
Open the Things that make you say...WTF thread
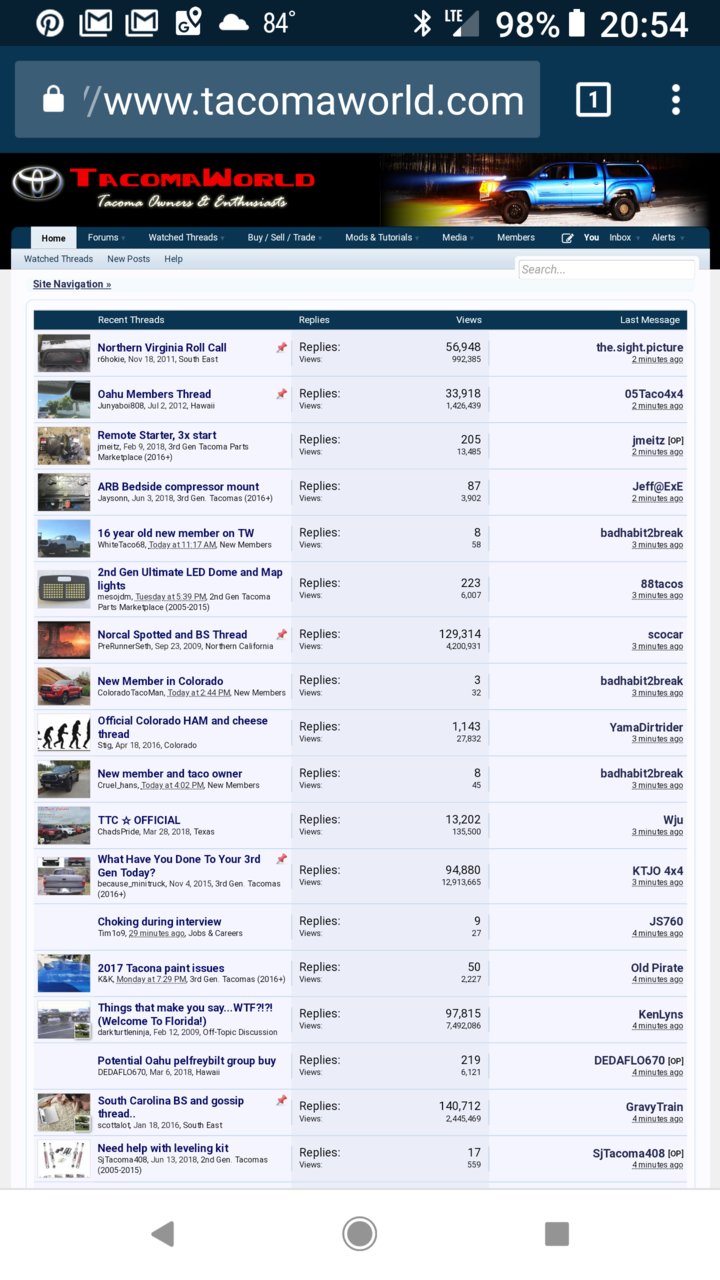pos(185,1014)
